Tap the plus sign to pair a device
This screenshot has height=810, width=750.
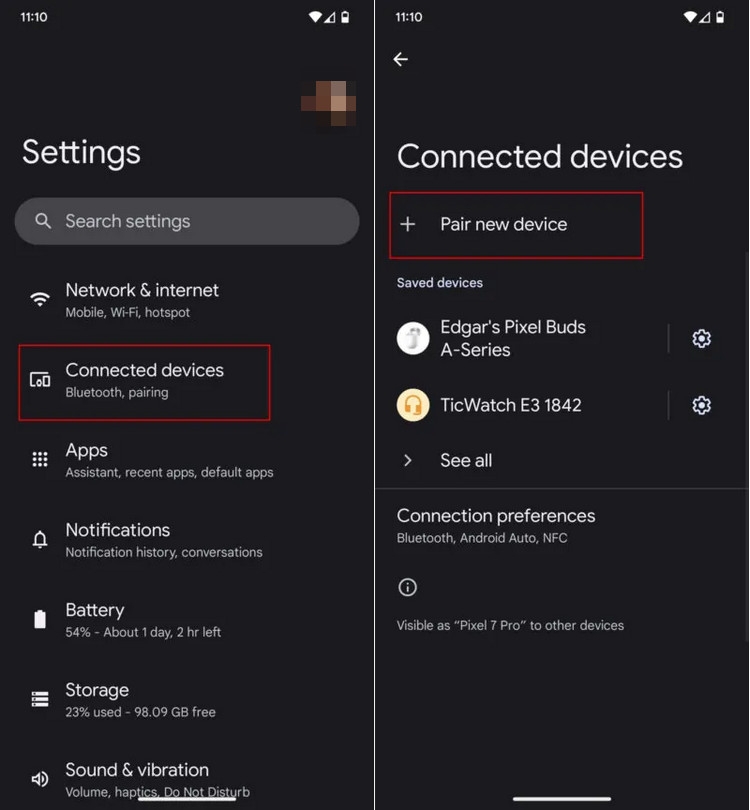[408, 225]
